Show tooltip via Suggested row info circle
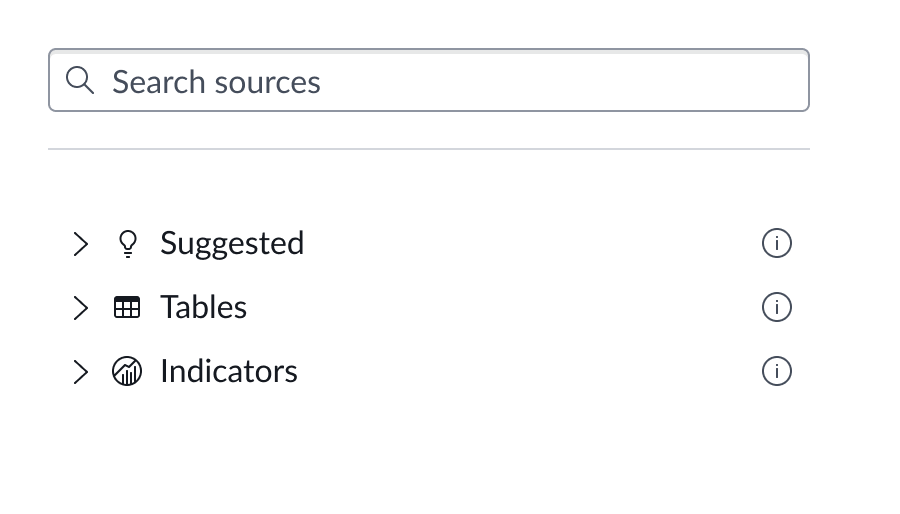The image size is (900, 514). tap(777, 243)
